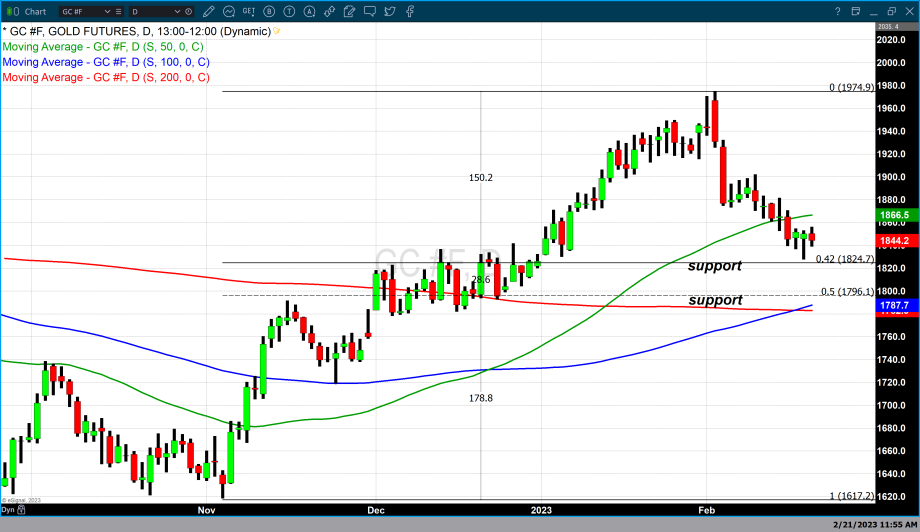The width and height of the screenshot is (920, 532).
Task: Select the pencil drawing tool
Action: coord(209,11)
